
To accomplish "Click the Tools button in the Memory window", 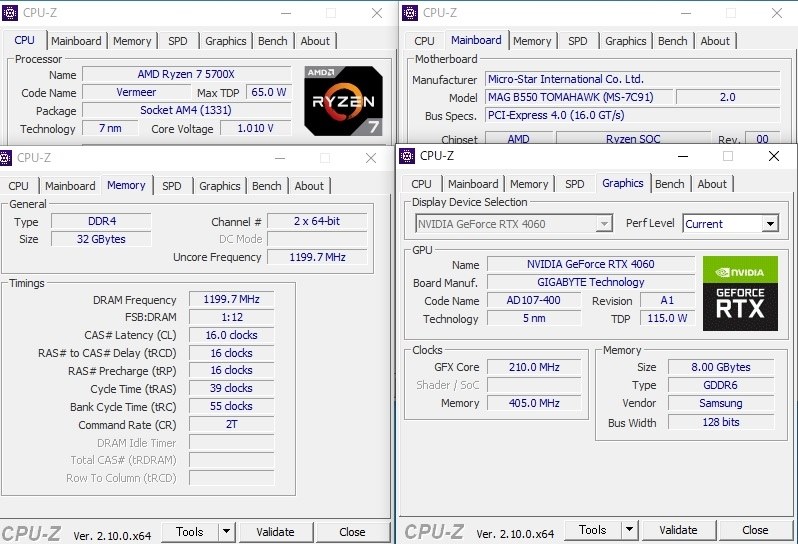I will tap(190, 532).
